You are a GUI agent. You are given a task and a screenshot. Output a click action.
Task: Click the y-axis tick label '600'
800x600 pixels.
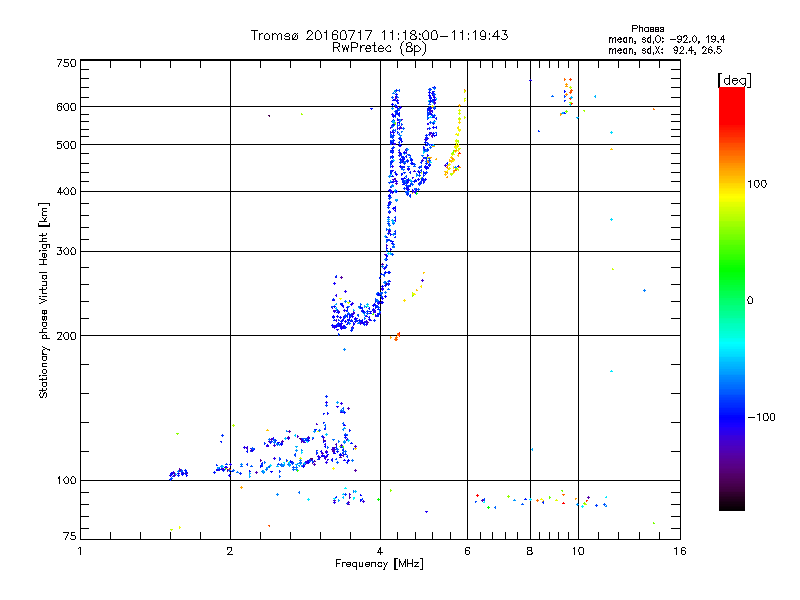(66, 107)
